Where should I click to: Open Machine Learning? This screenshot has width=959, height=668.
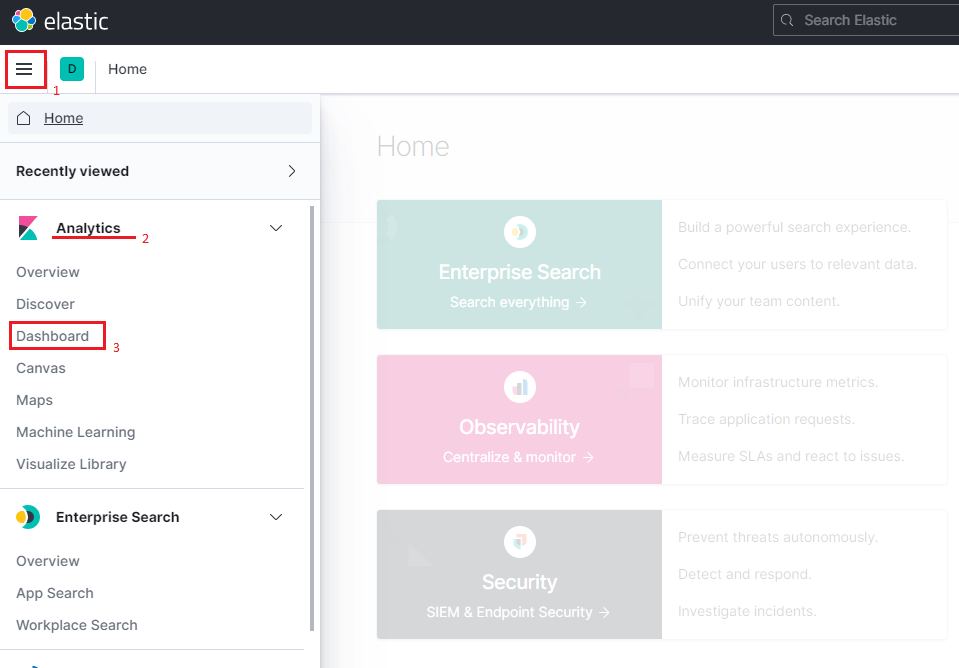pyautogui.click(x=75, y=431)
